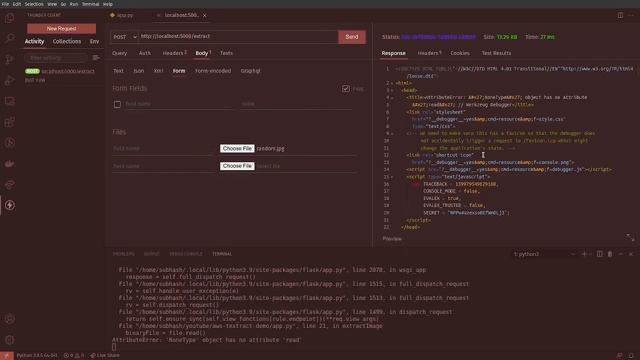Enable the empty form field row checkbox
Viewport: 640px width, 360px height.
coord(117,104)
